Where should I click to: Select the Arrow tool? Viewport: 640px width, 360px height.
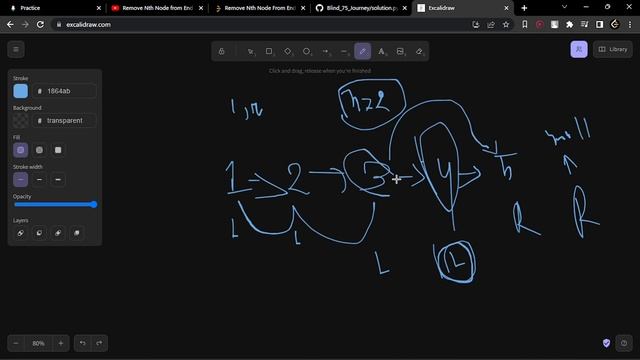[x=325, y=51]
